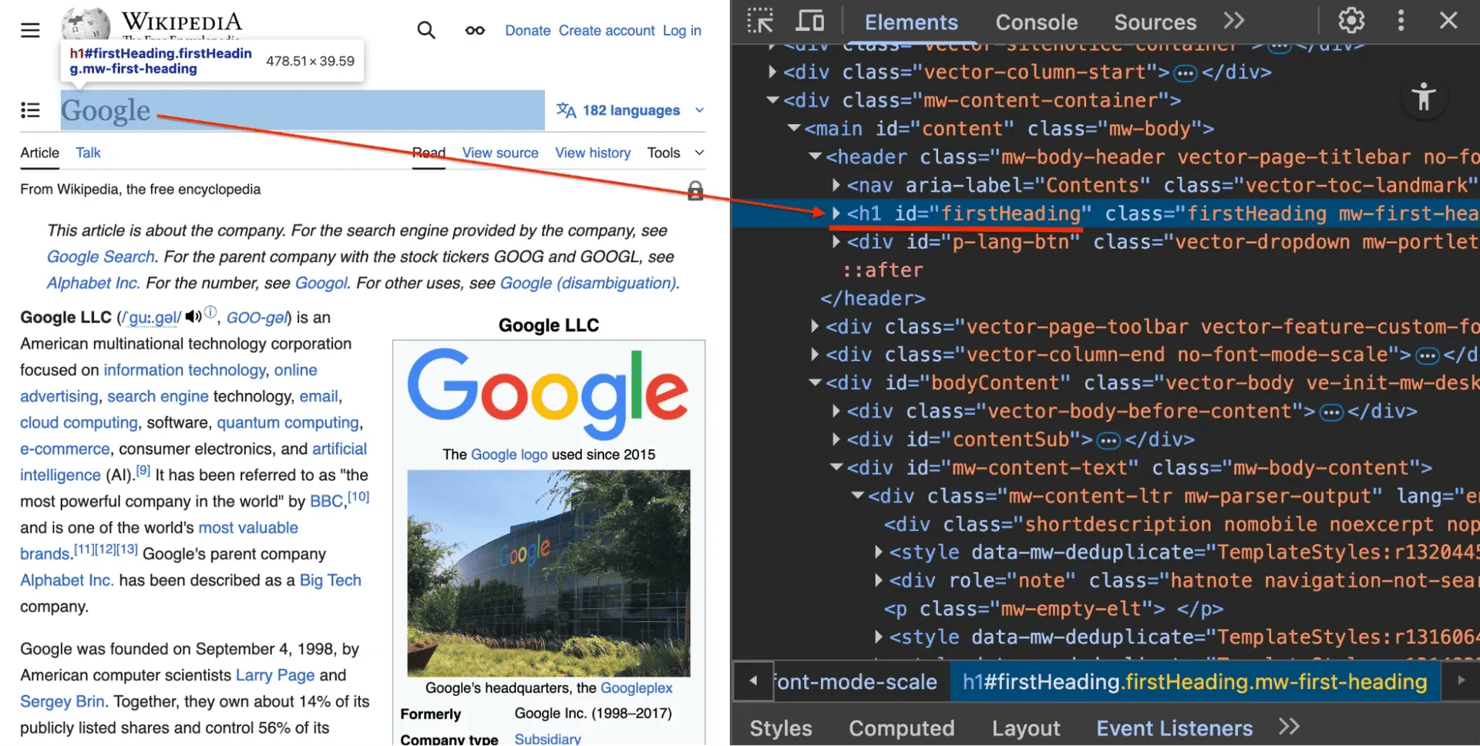Collapse the mw-content-text div node
This screenshot has height=746, width=1480.
click(x=836, y=467)
